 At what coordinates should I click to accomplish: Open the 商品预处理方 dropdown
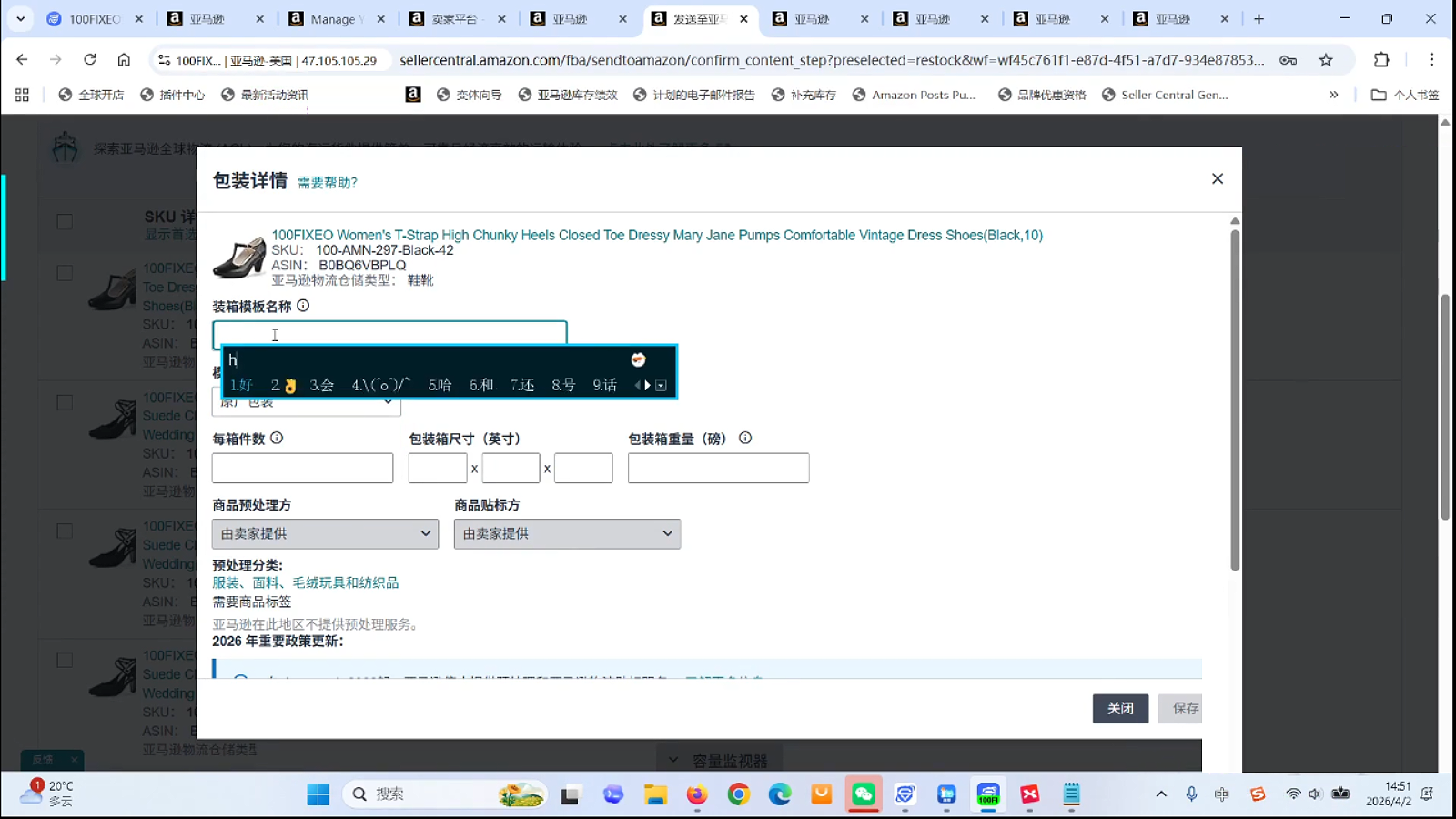tap(325, 533)
